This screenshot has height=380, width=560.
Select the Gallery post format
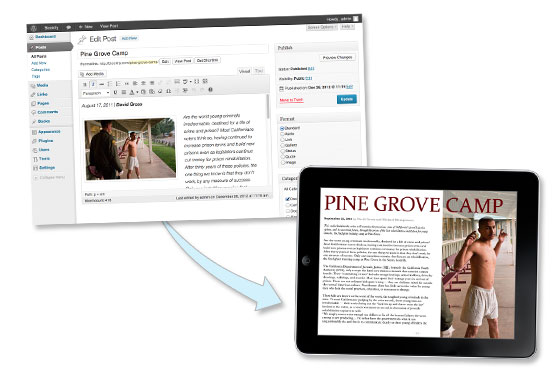[x=282, y=145]
